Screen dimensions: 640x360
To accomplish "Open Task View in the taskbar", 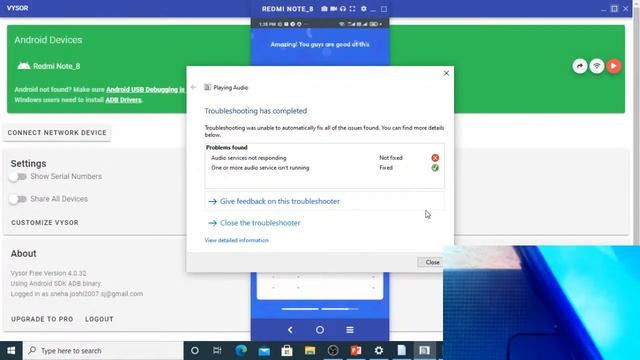I will (x=217, y=351).
